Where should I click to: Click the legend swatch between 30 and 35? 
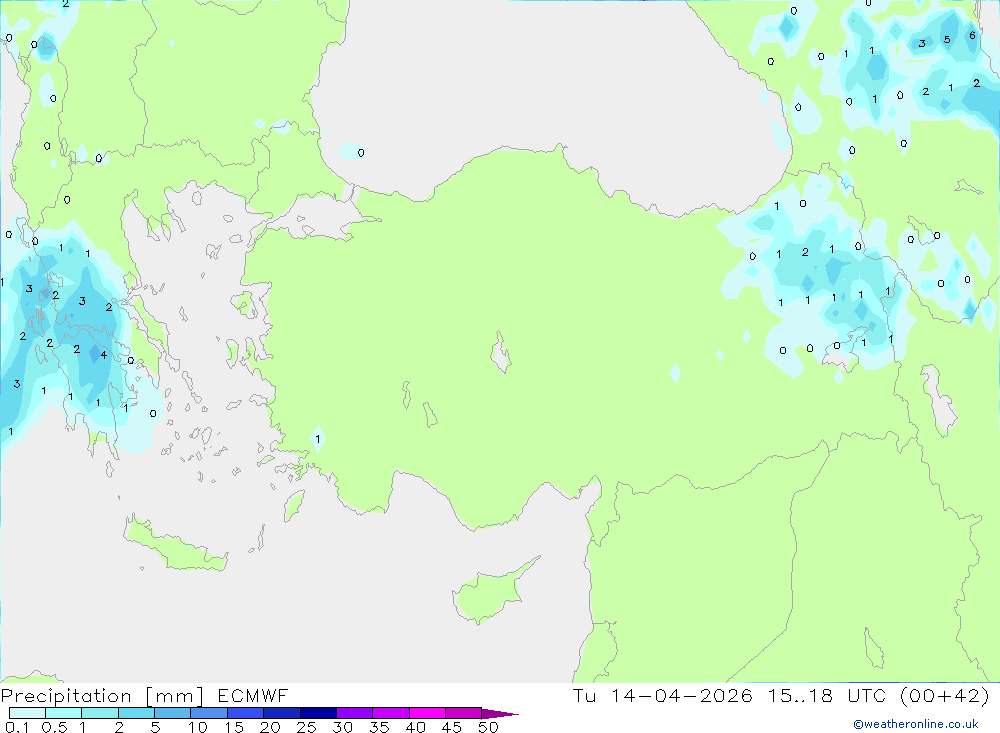pos(354,713)
